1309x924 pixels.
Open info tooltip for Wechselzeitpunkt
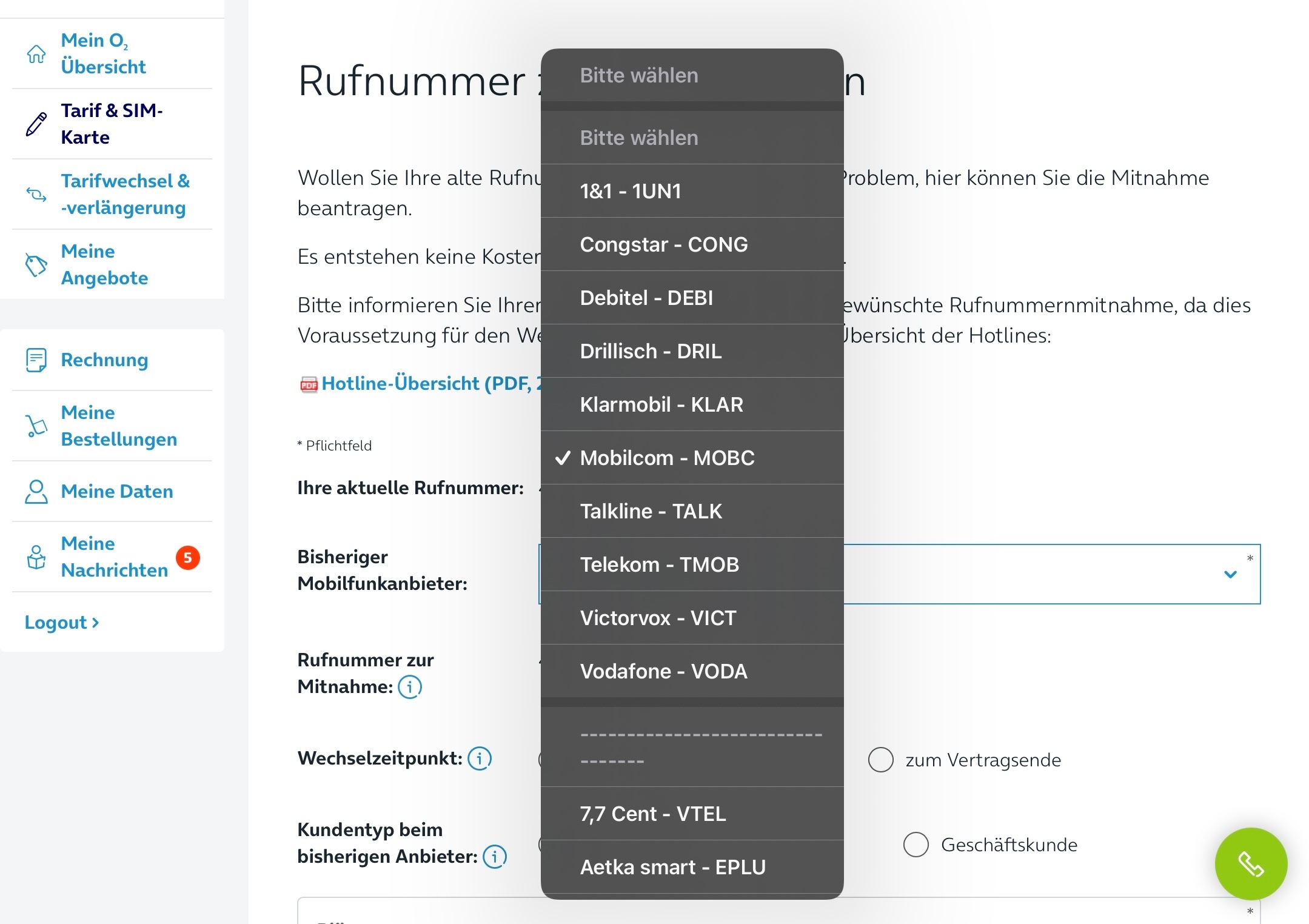click(480, 758)
